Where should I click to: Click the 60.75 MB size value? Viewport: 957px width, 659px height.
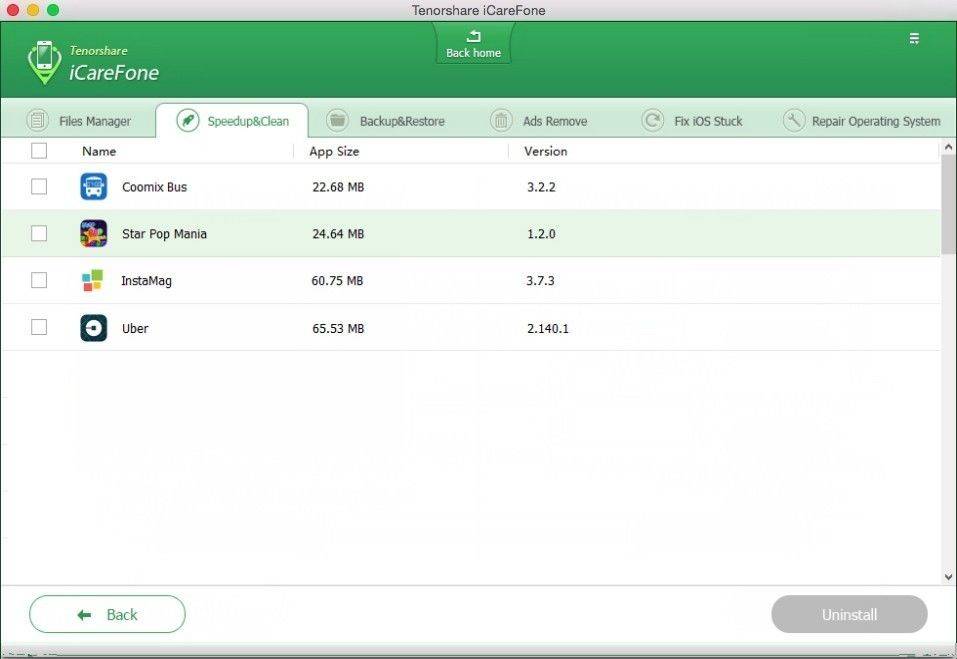coord(338,281)
